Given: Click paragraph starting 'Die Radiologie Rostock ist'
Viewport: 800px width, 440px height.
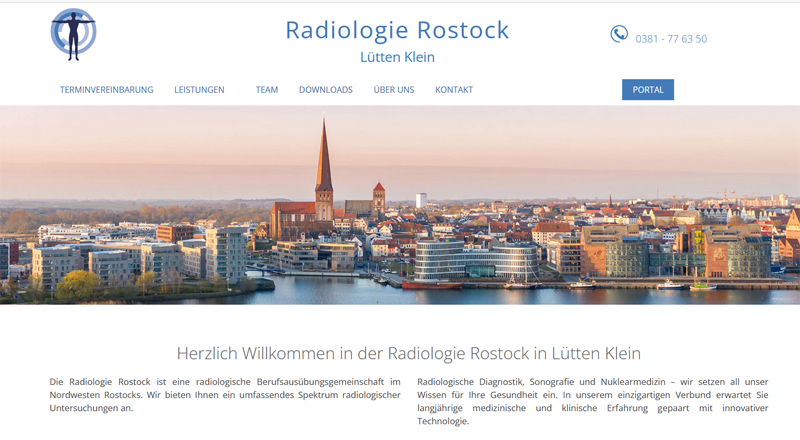Looking at the screenshot, I should pyautogui.click(x=225, y=395).
